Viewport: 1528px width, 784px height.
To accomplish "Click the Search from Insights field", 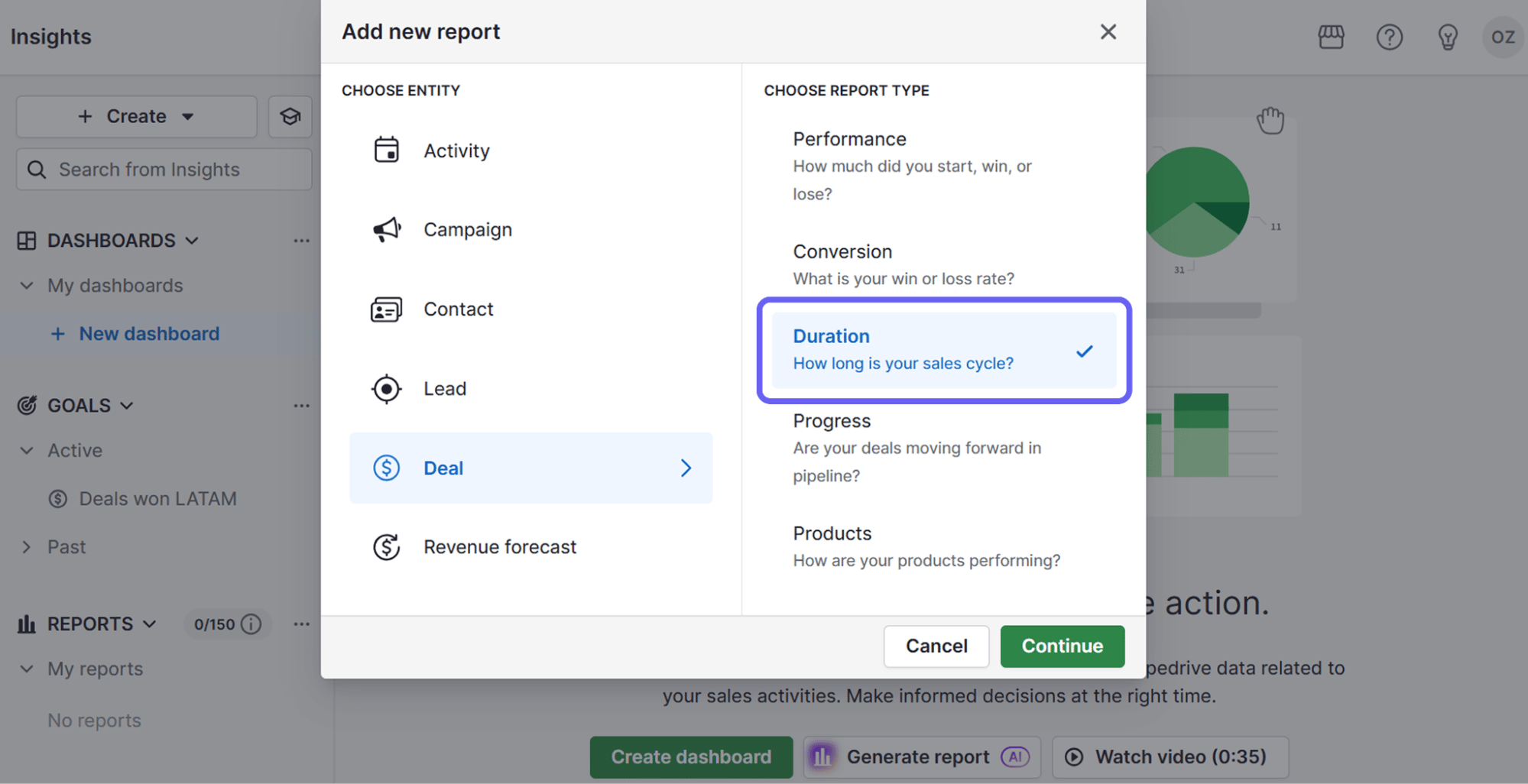I will [164, 170].
